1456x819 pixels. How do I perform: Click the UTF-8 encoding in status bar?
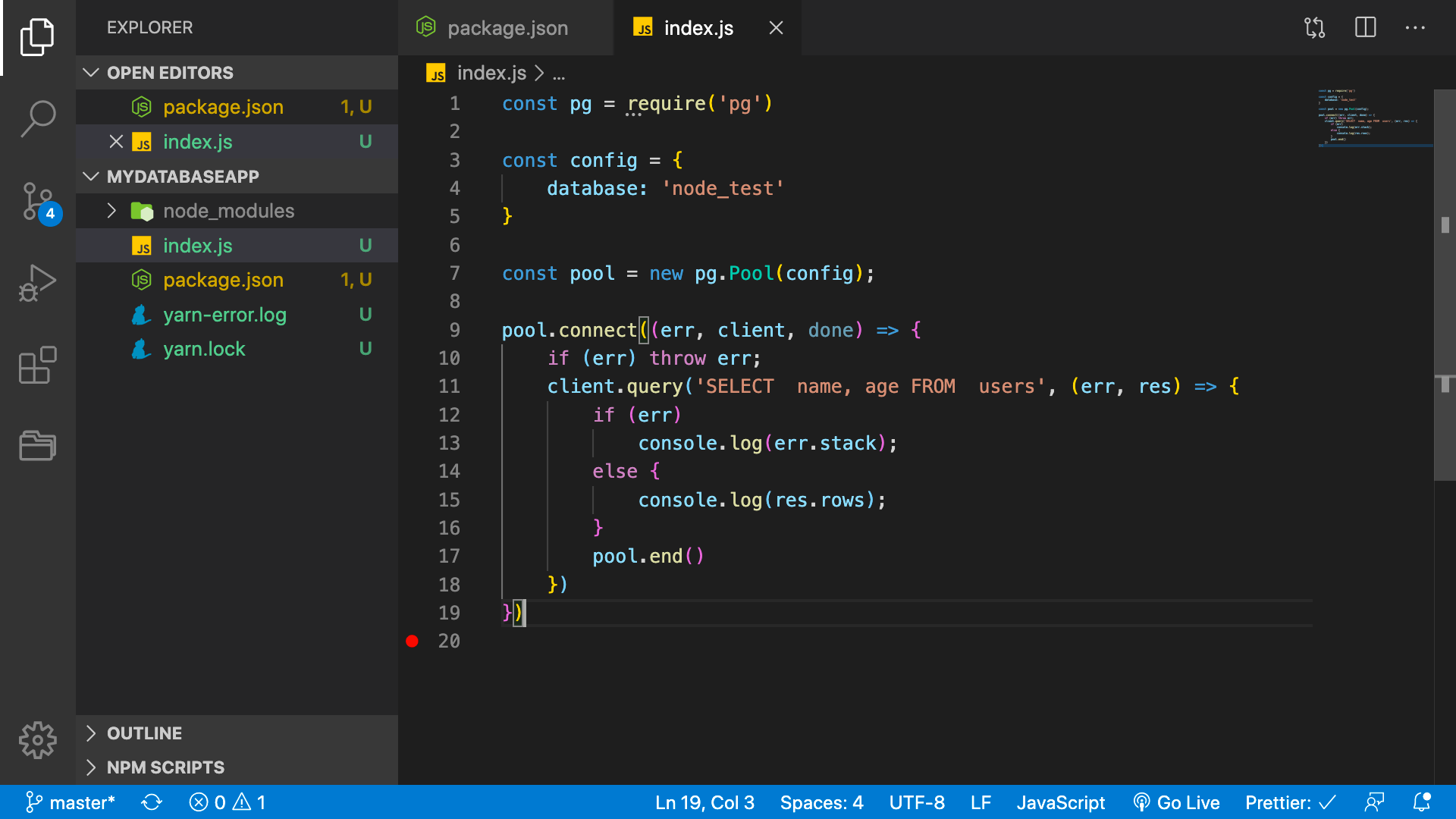click(915, 802)
